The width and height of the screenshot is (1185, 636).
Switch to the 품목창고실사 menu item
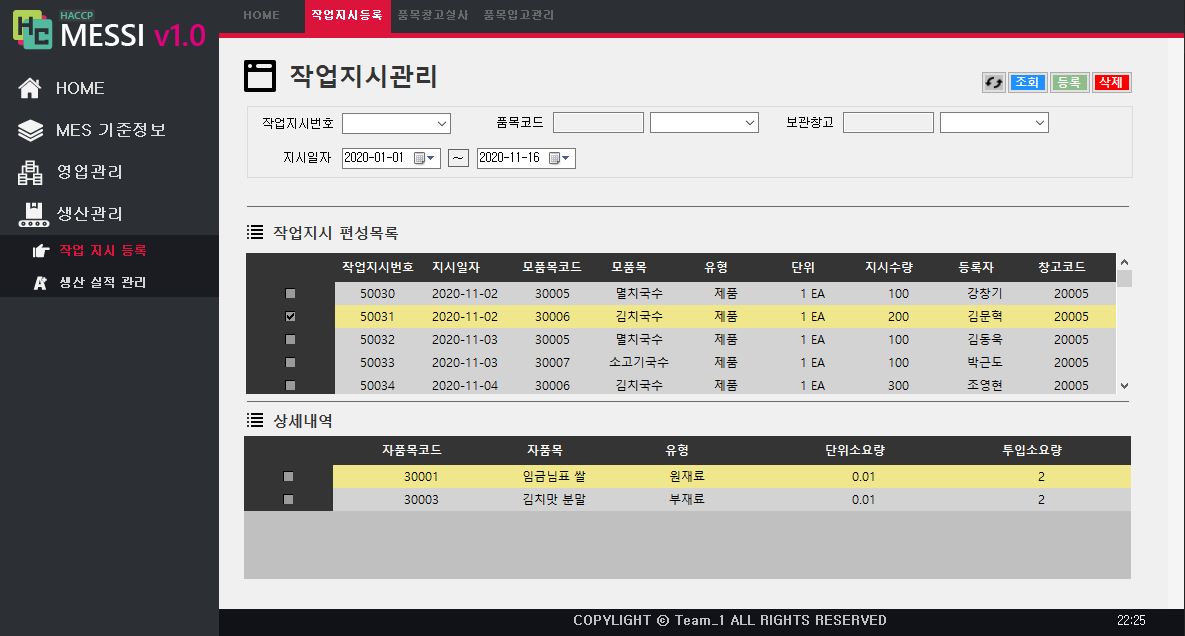coord(435,15)
